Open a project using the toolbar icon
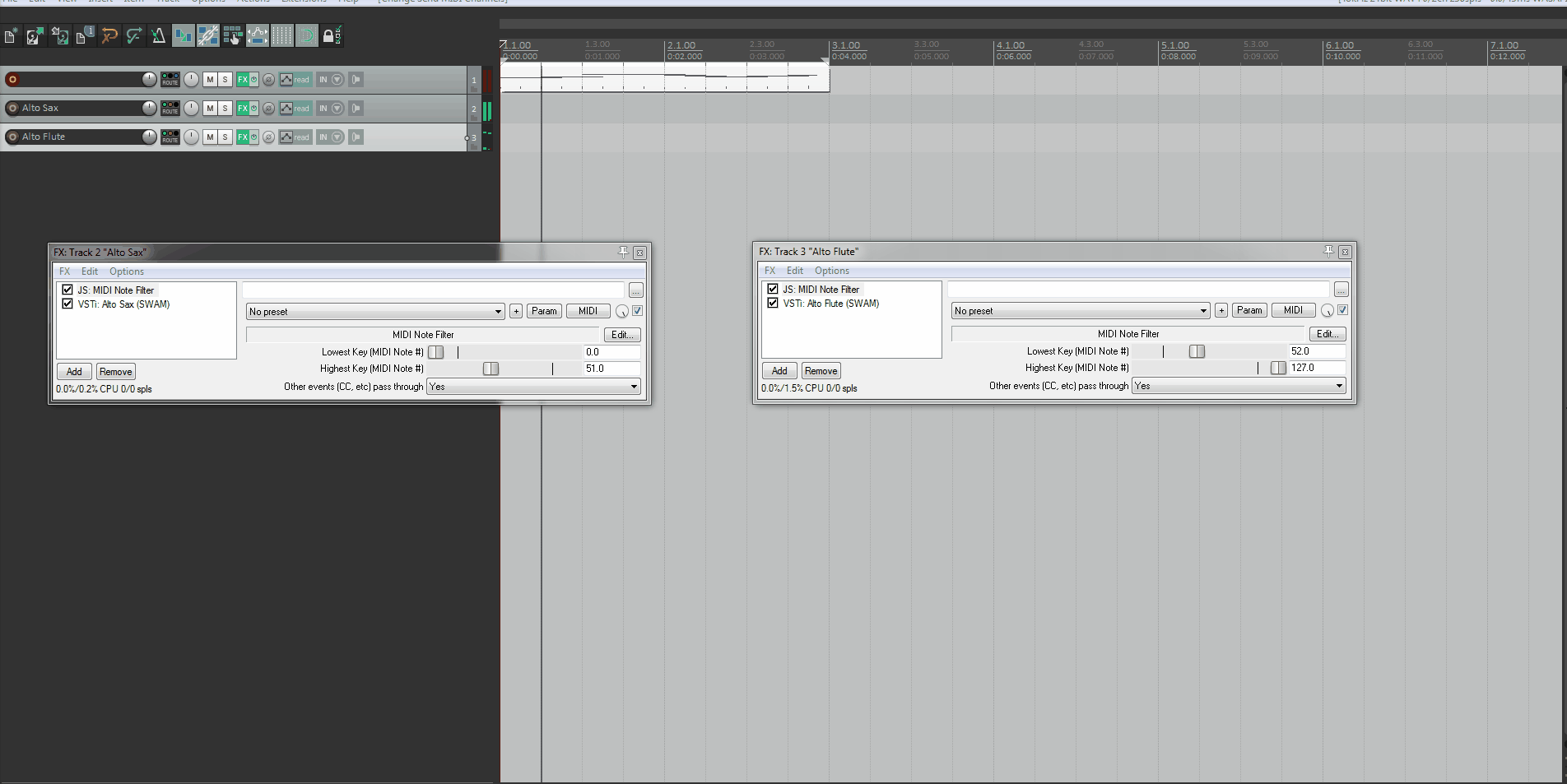Image resolution: width=1567 pixels, height=784 pixels. pyautogui.click(x=35, y=35)
